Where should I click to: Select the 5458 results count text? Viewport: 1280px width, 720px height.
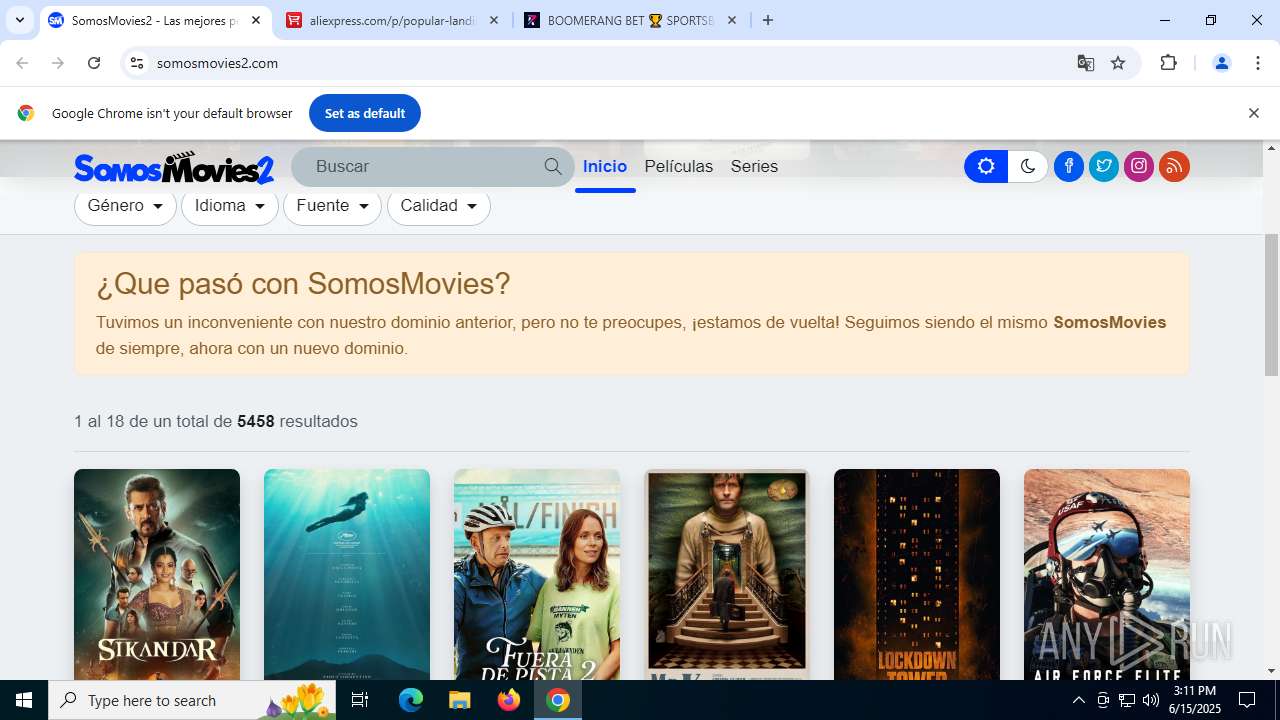click(x=256, y=422)
